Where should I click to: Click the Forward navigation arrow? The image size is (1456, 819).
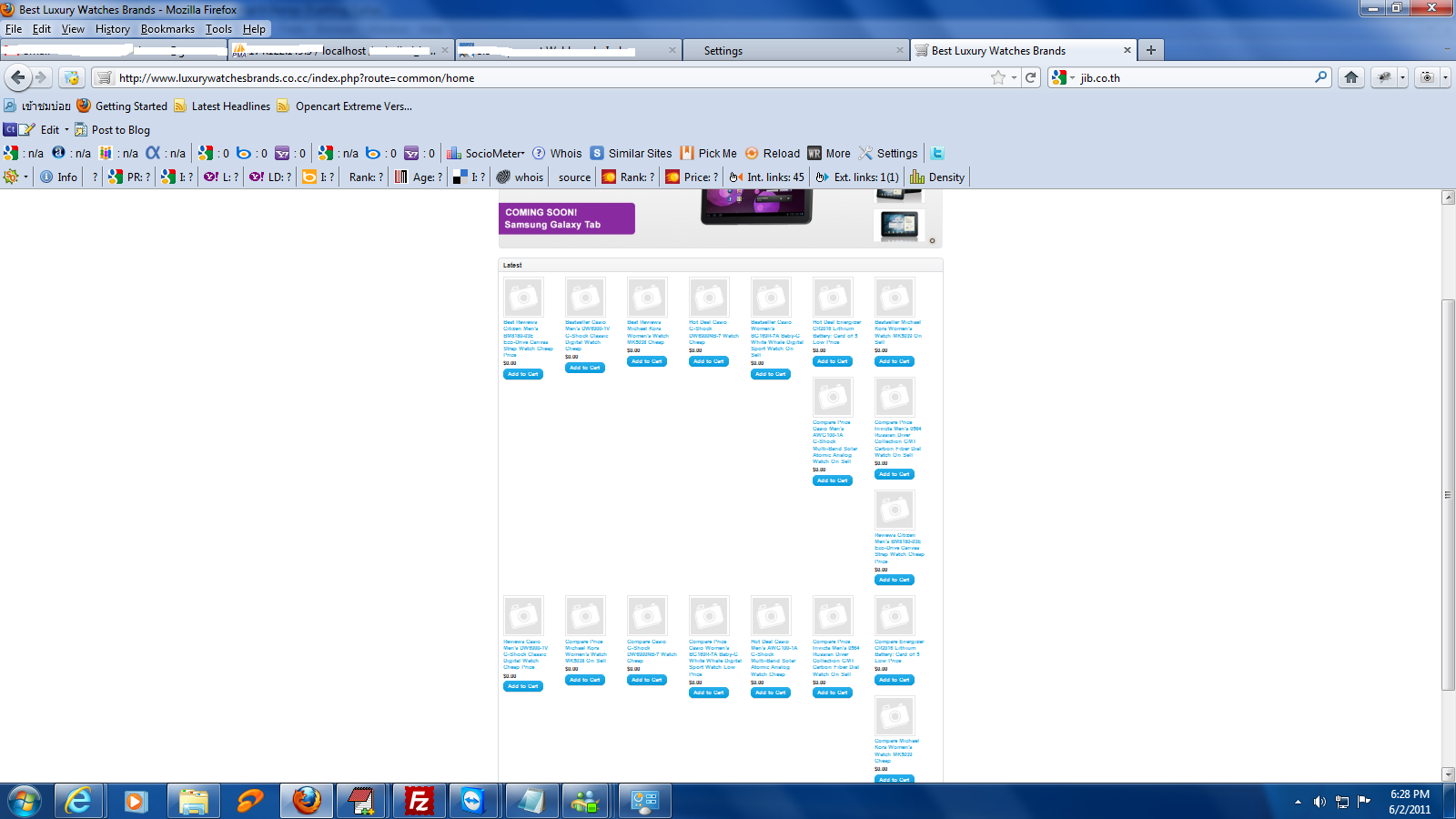[x=40, y=77]
